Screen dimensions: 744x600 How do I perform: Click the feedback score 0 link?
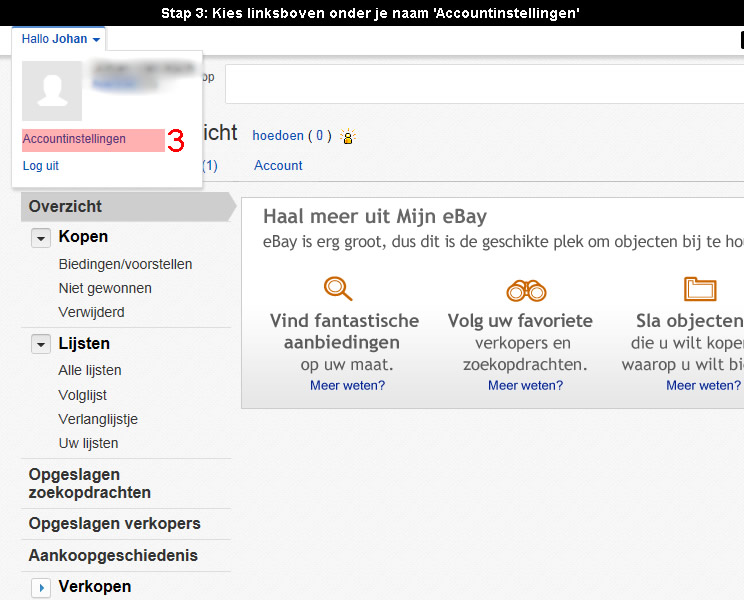(319, 136)
